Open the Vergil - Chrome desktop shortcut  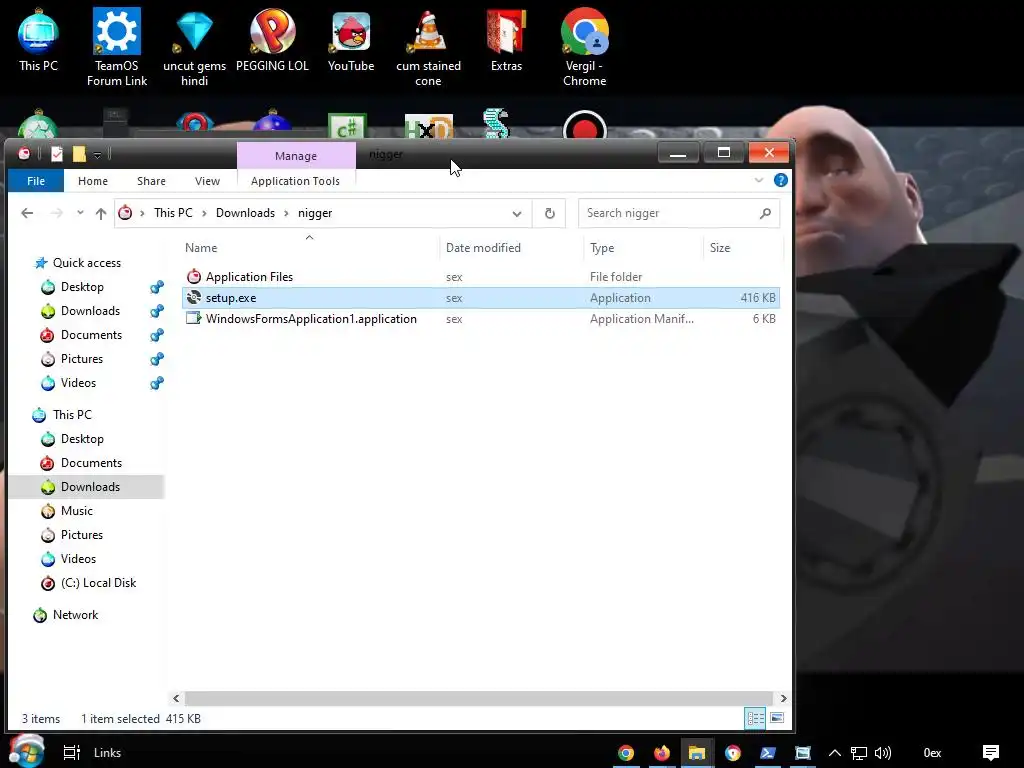[584, 47]
